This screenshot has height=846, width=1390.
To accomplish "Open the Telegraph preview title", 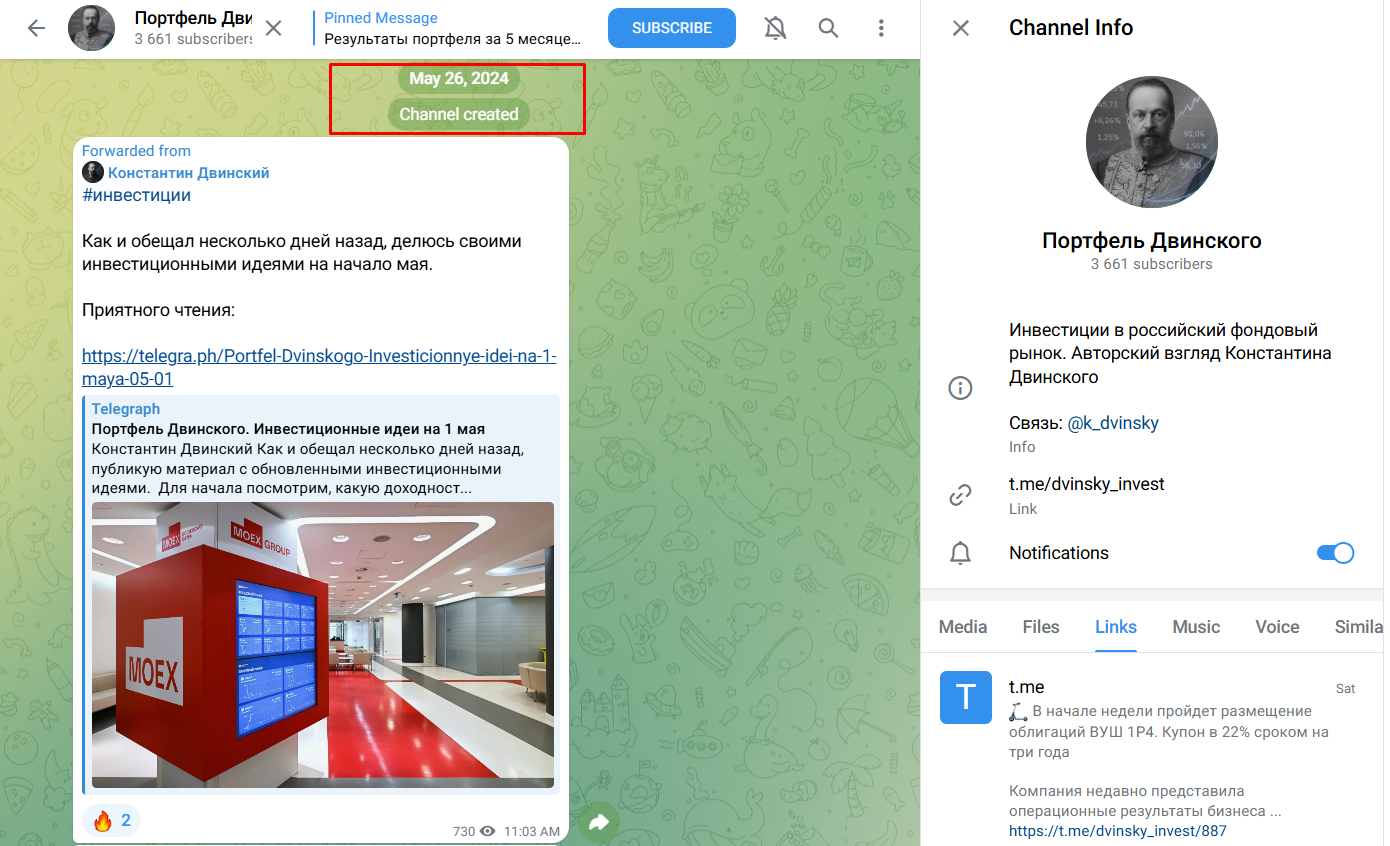I will point(288,429).
